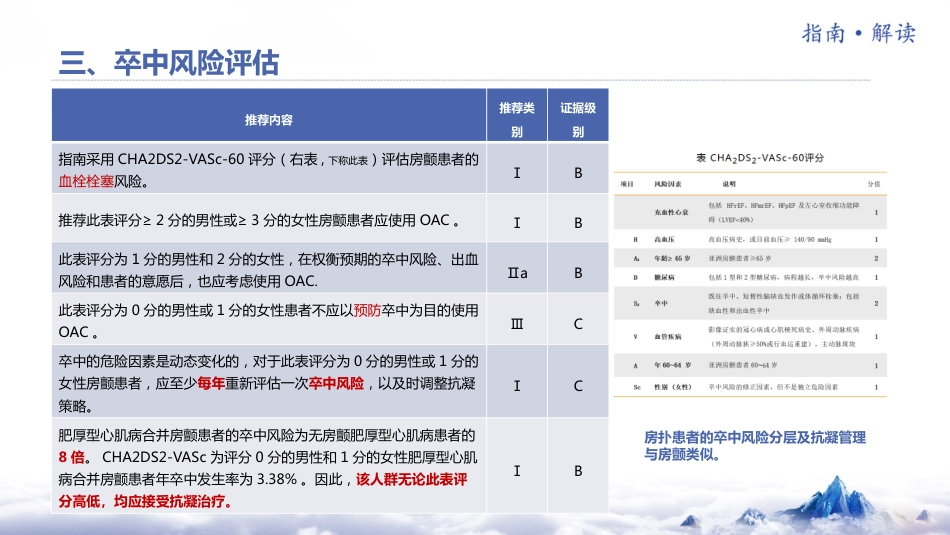The width and height of the screenshot is (950, 535).
Task: Click the '高血压' risk factor
Action: [664, 239]
